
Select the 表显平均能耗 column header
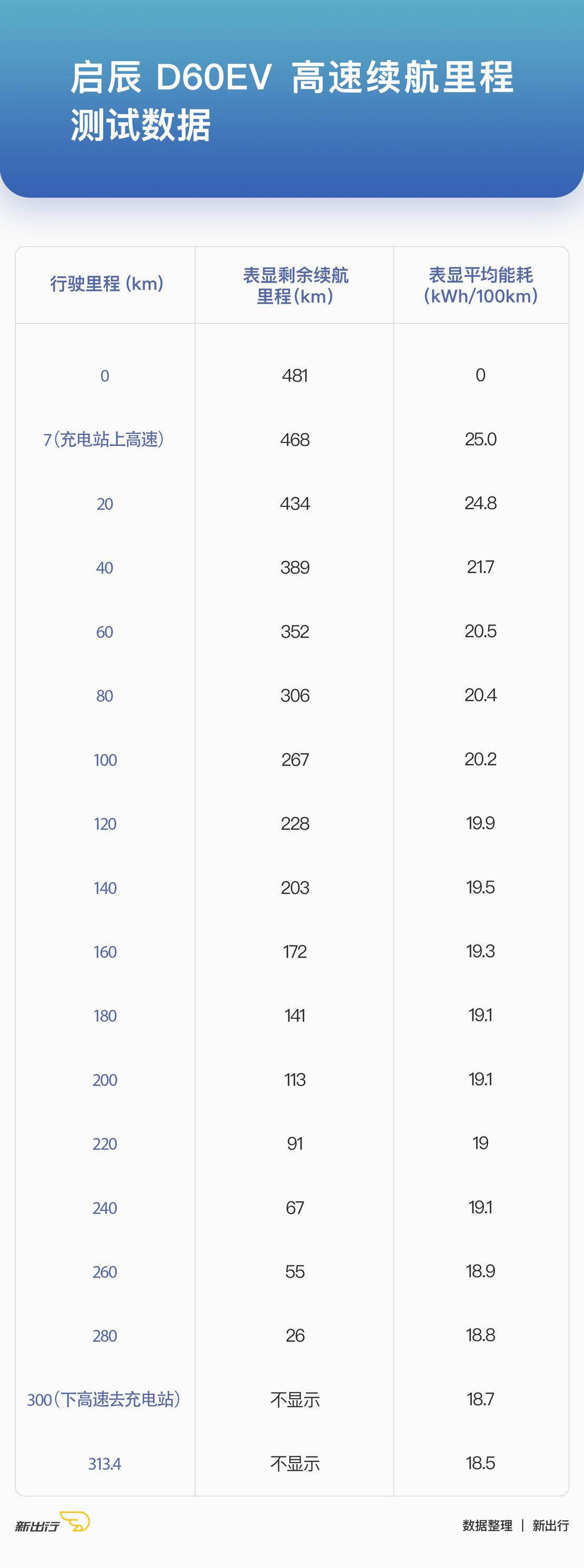tap(480, 286)
